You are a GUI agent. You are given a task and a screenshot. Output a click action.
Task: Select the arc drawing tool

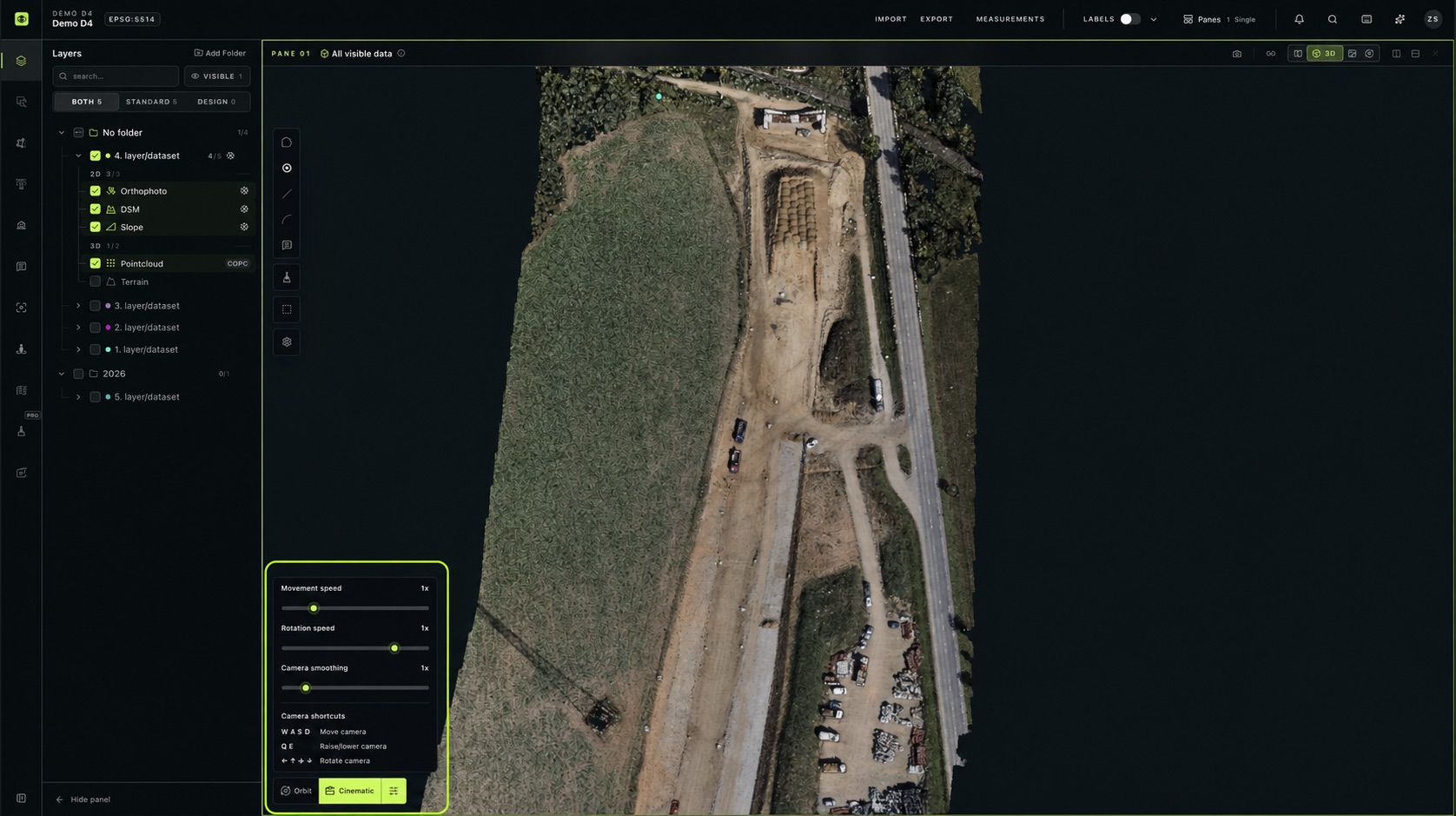coord(287,220)
